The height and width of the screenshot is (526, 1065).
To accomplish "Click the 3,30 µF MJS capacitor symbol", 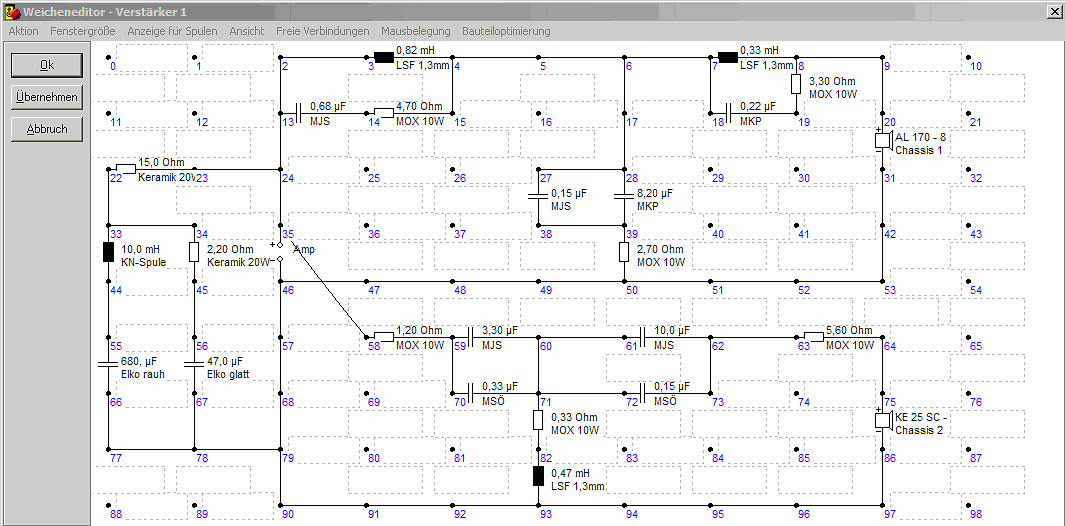I will (x=470, y=336).
